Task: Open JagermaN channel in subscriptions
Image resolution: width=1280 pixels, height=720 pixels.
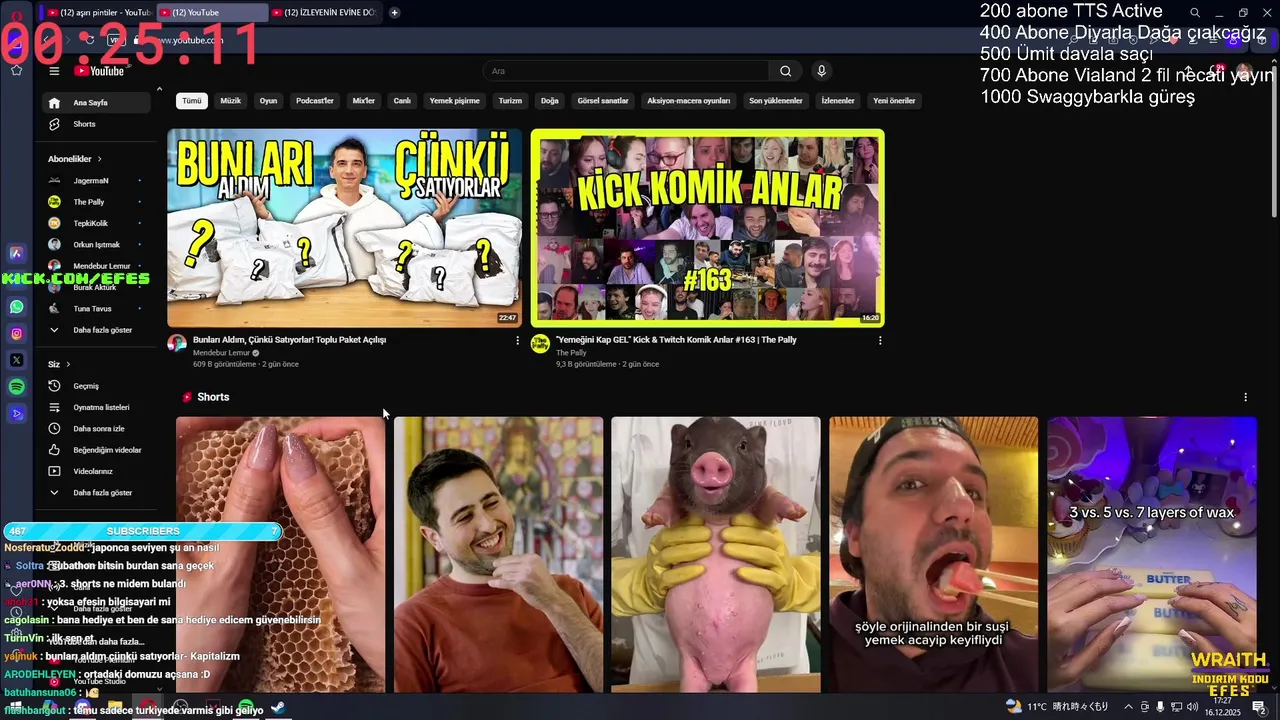Action: [x=98, y=181]
